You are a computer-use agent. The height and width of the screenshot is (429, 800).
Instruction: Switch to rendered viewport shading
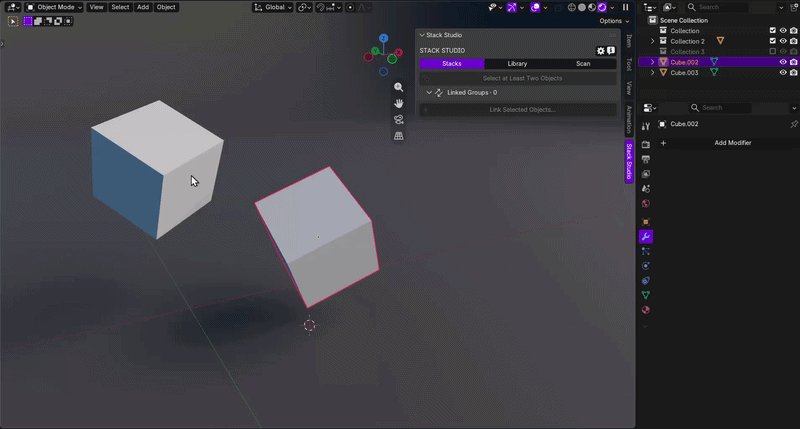(x=602, y=7)
